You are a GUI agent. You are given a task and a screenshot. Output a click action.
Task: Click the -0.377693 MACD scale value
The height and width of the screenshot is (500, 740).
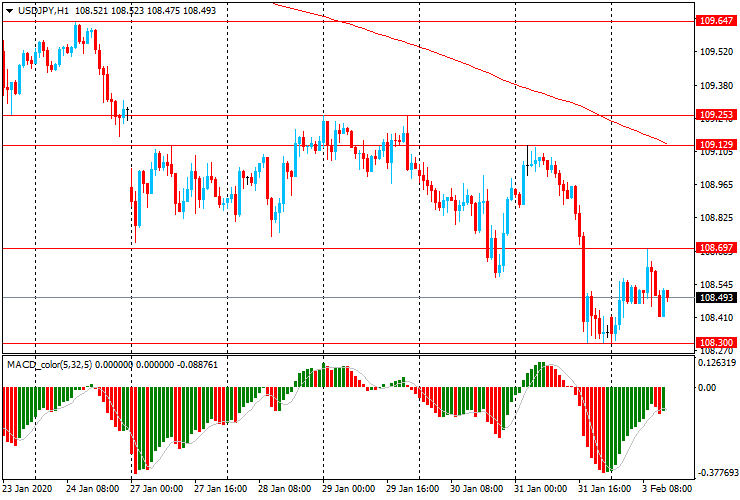click(717, 473)
